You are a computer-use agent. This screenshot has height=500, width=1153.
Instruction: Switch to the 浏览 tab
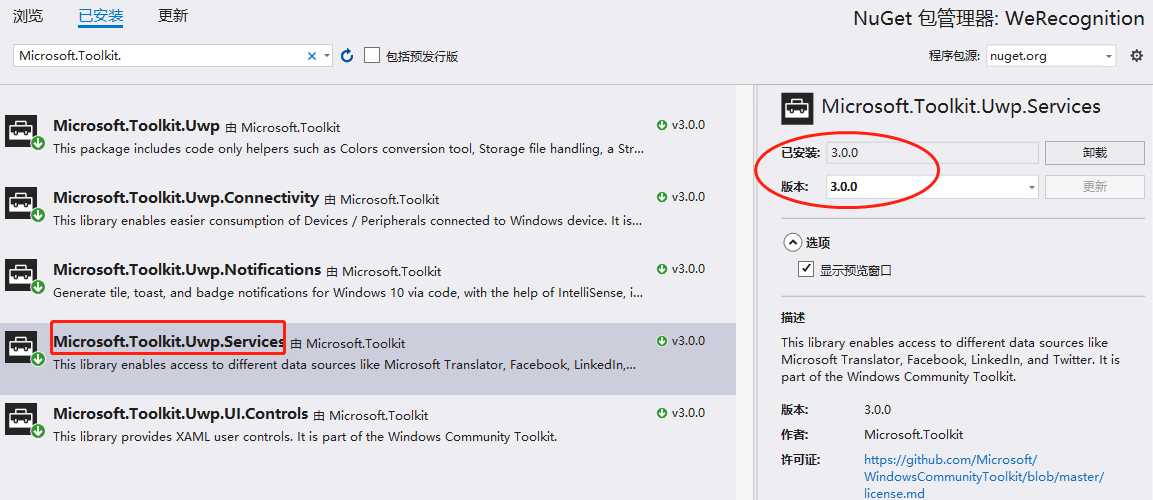(x=28, y=15)
